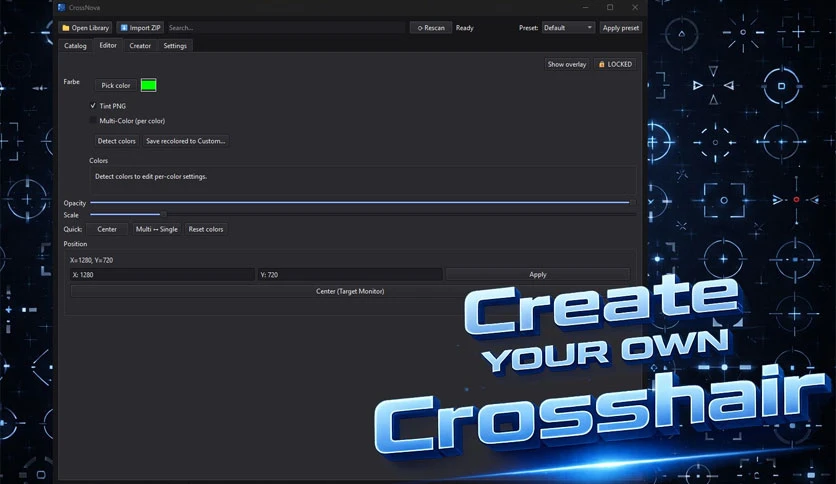Viewport: 836px width, 484px height.
Task: Apply the position values
Action: [x=537, y=275]
